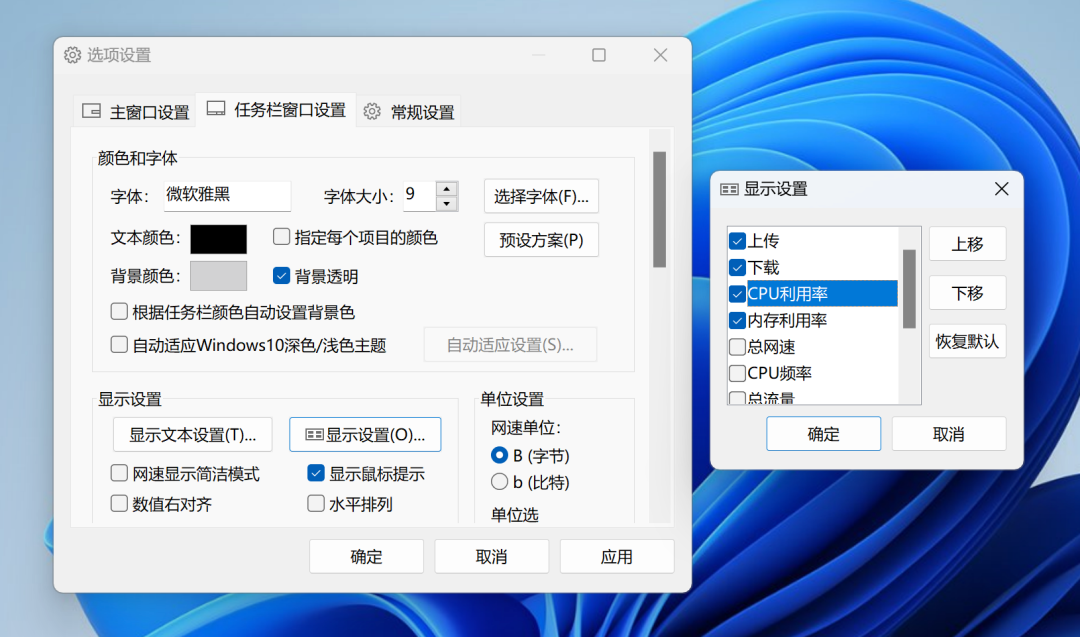Select the B (字节) radio button
This screenshot has height=637, width=1080.
point(499,455)
